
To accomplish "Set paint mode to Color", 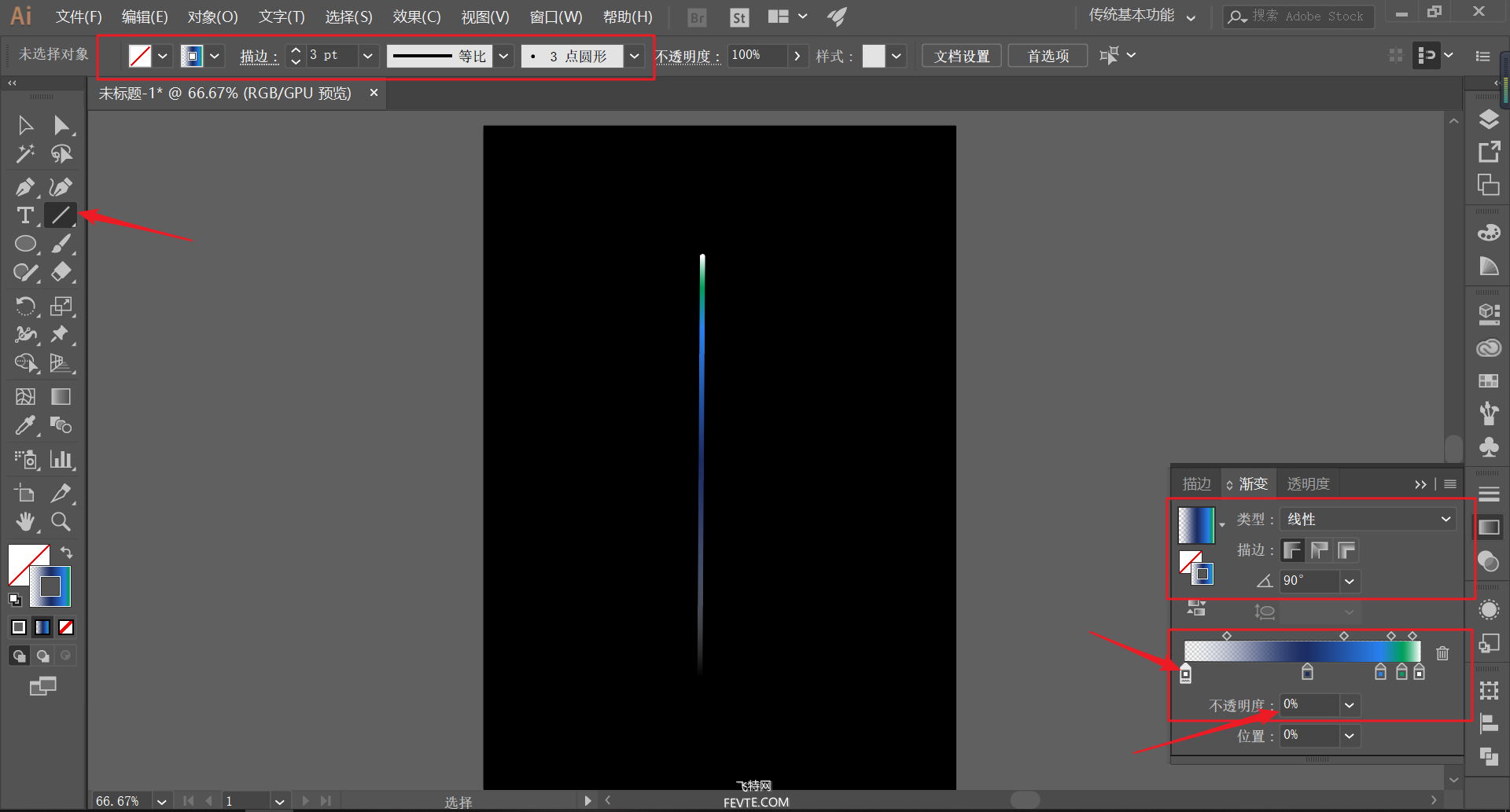I will tap(19, 626).
